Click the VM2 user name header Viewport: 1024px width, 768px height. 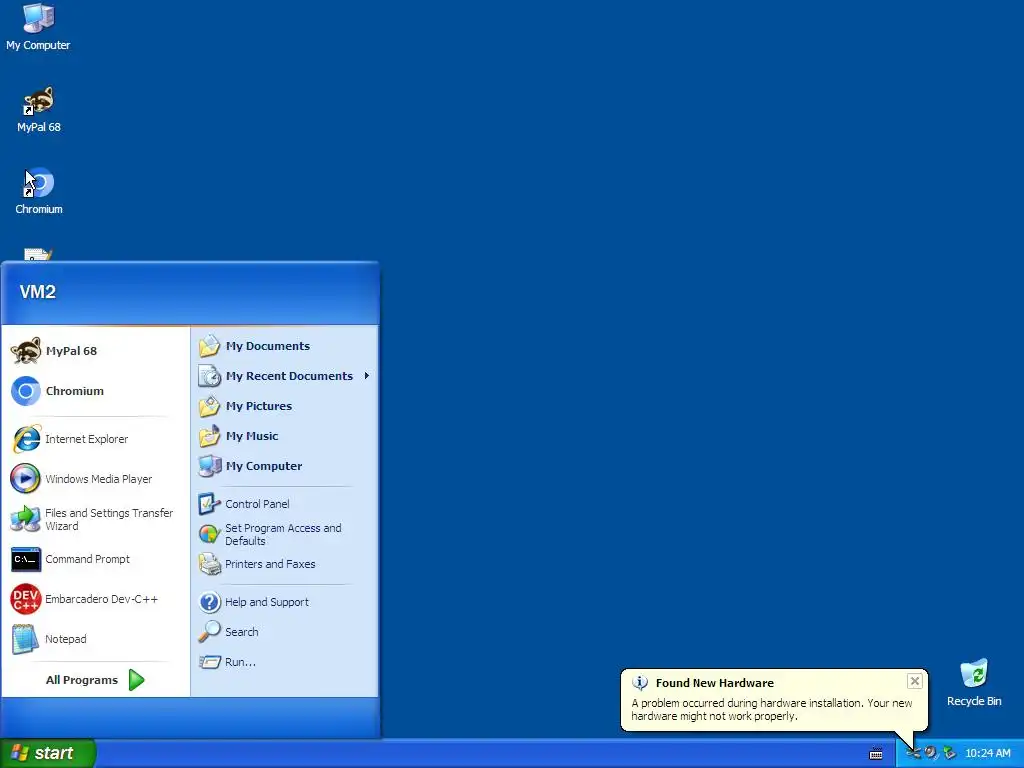tap(38, 292)
